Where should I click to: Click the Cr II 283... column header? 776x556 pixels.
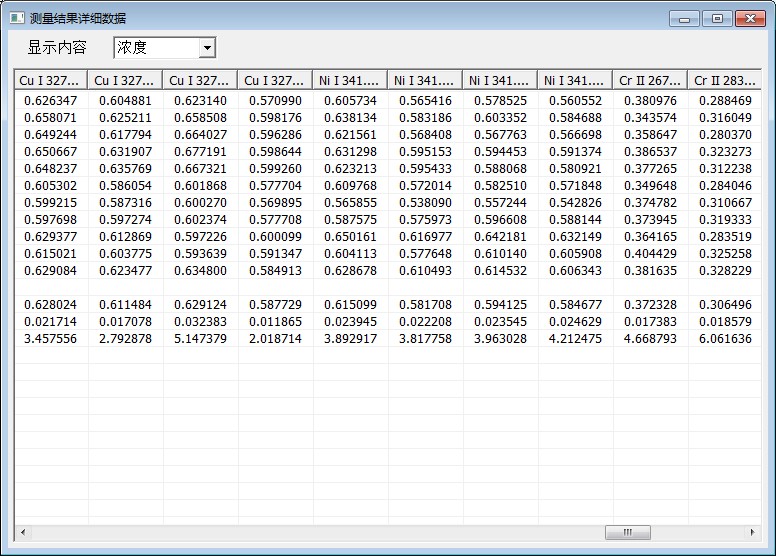click(x=725, y=80)
